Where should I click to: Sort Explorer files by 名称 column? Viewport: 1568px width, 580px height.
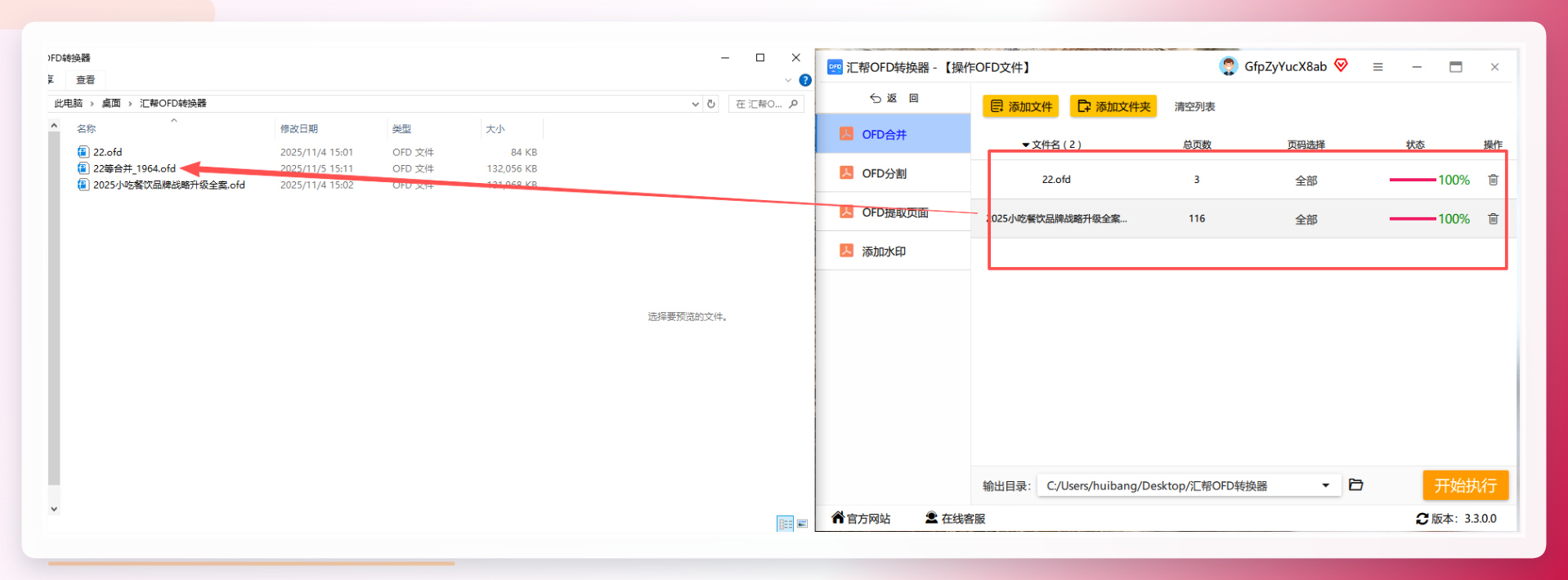click(x=86, y=129)
